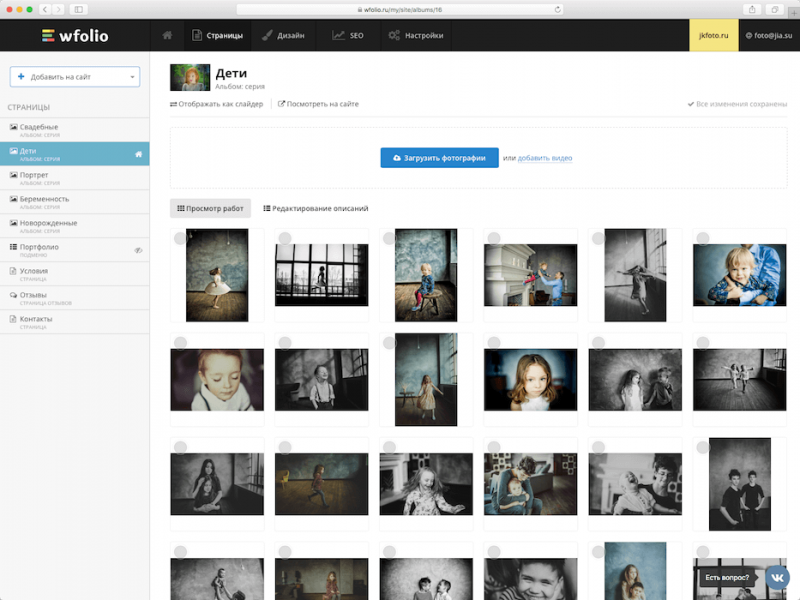Open the Дизайн tab
Image resolution: width=800 pixels, height=600 pixels.
283,35
